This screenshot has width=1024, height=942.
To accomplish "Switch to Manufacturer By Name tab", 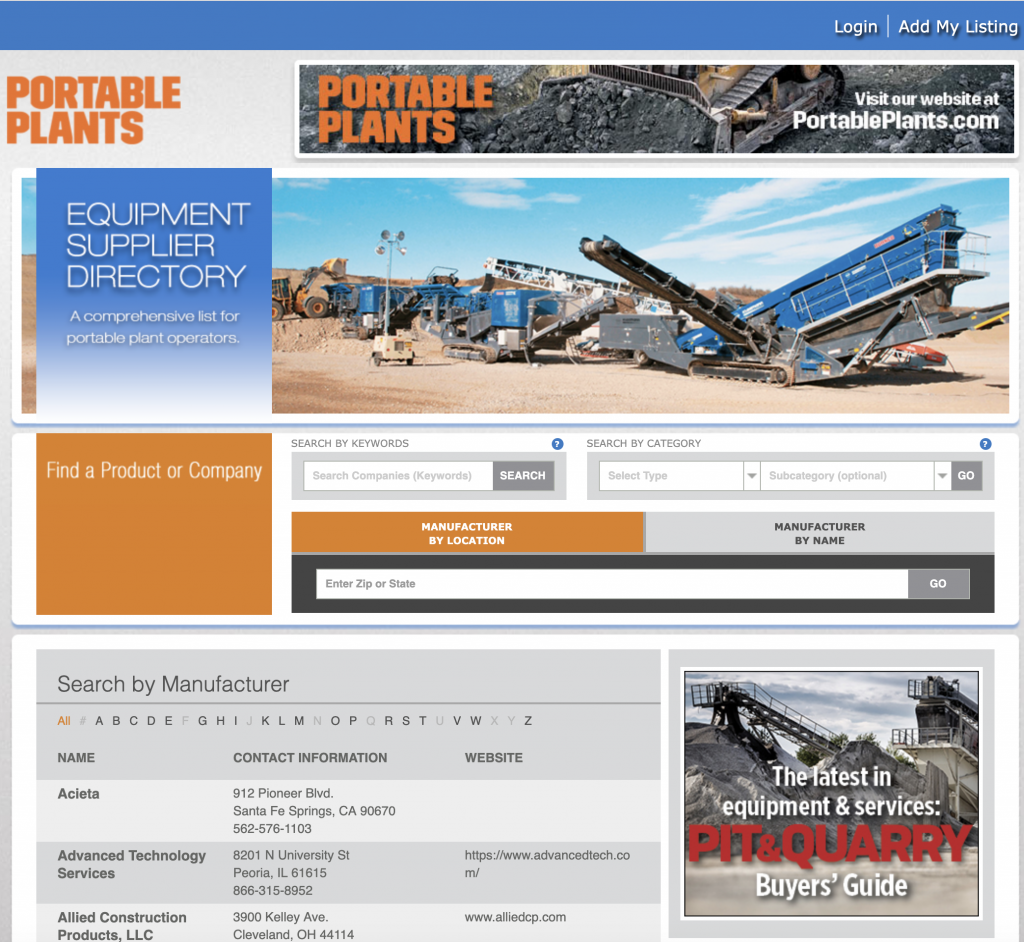I will [x=819, y=533].
